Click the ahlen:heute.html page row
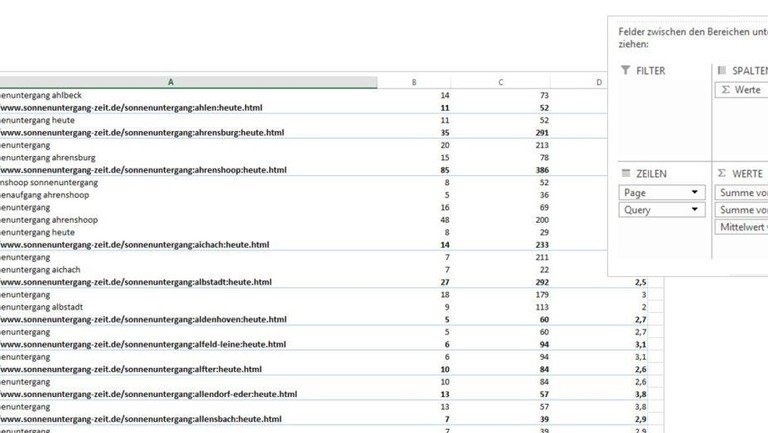The width and height of the screenshot is (768, 433). 131,108
